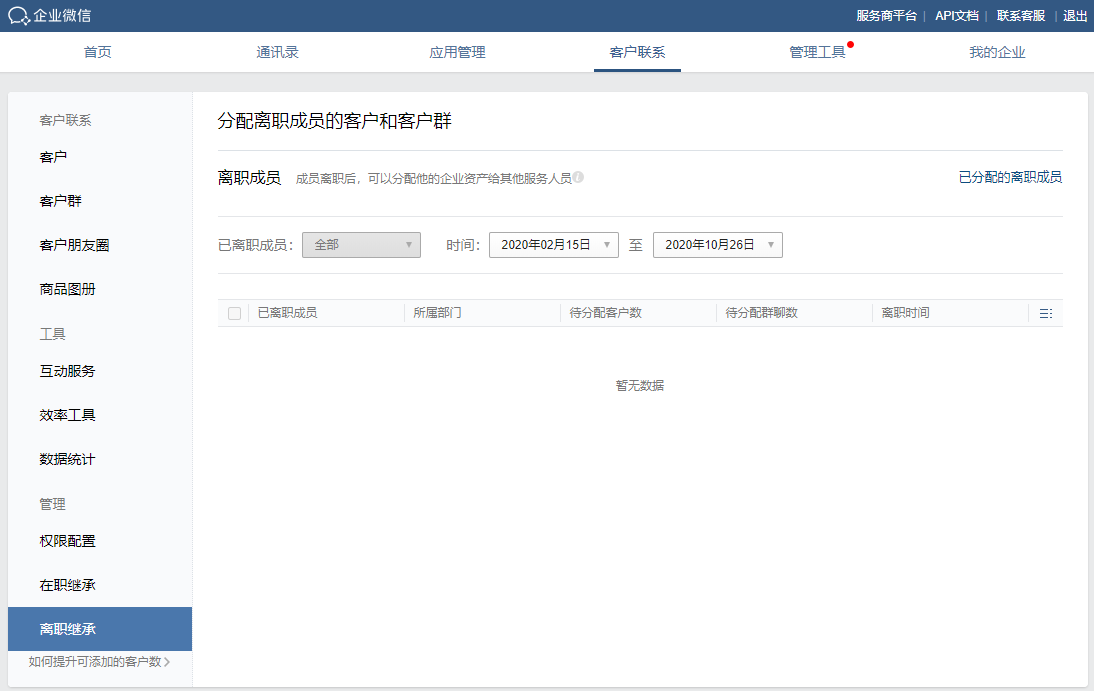Select 客户群 in the sidebar

coord(61,201)
